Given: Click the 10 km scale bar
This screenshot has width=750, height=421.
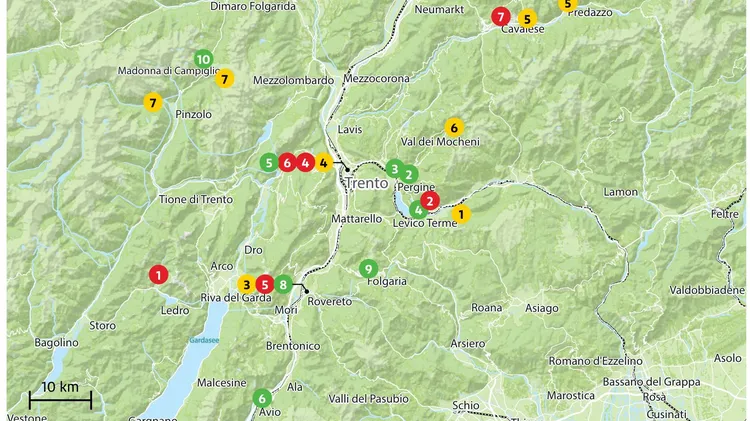Looking at the screenshot, I should (x=60, y=399).
